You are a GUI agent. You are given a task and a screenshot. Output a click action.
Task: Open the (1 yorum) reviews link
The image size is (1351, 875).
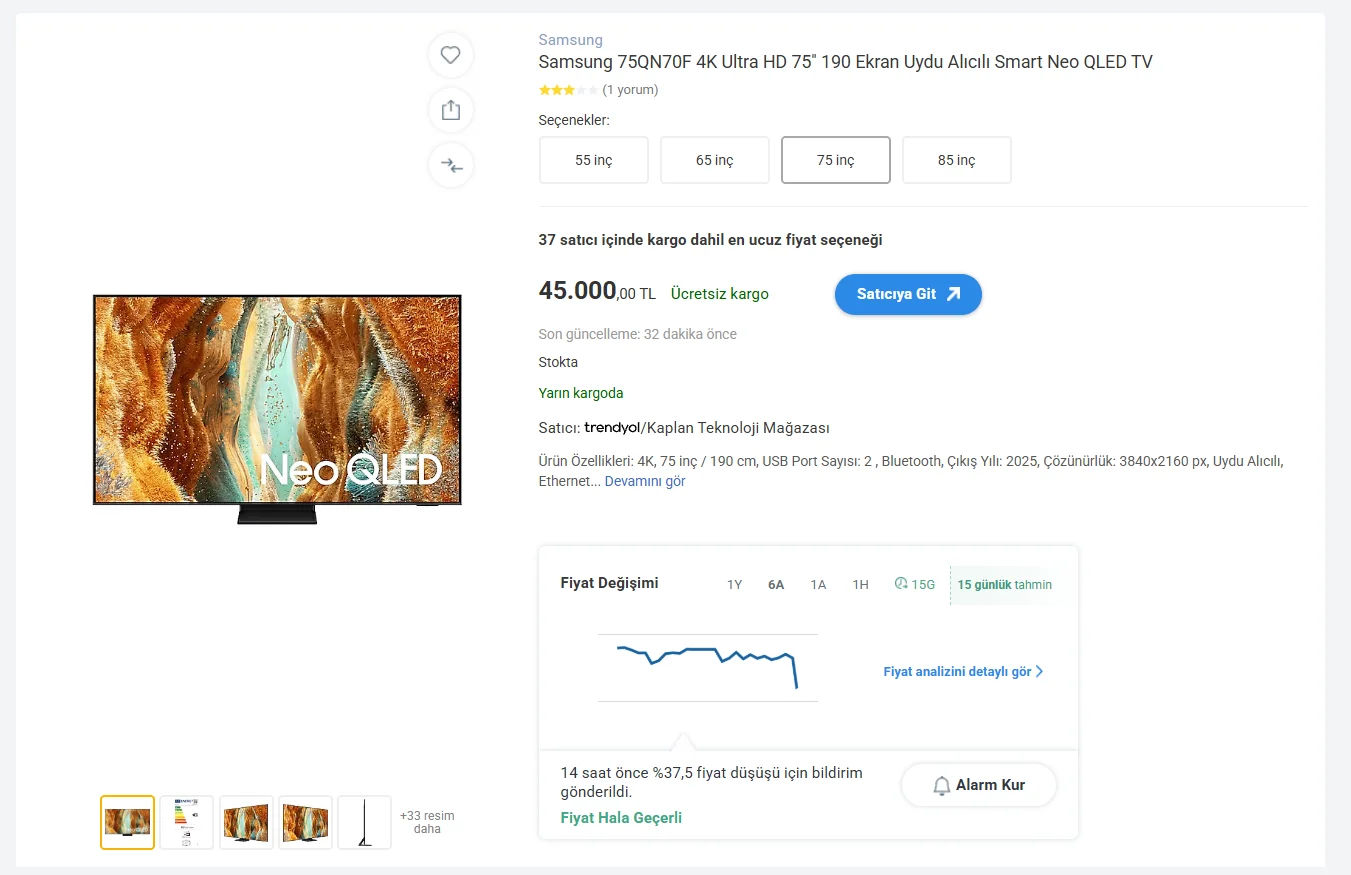pos(630,90)
